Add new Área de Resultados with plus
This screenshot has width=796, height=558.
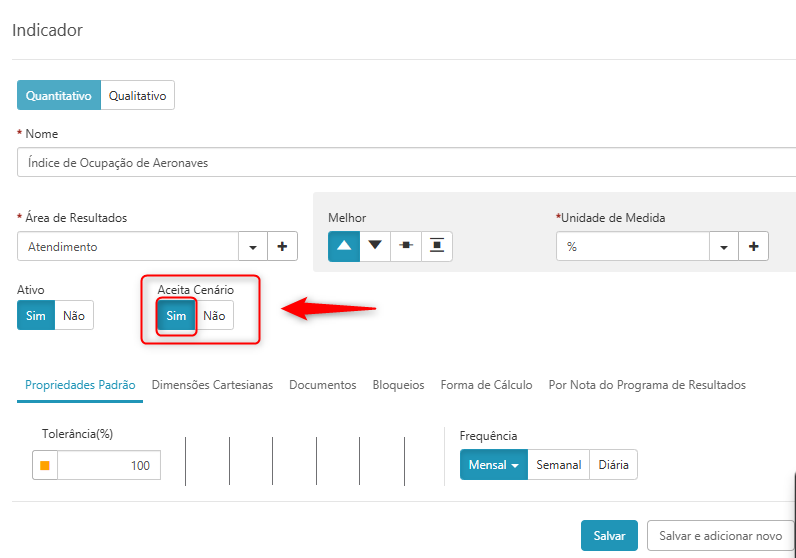(282, 247)
